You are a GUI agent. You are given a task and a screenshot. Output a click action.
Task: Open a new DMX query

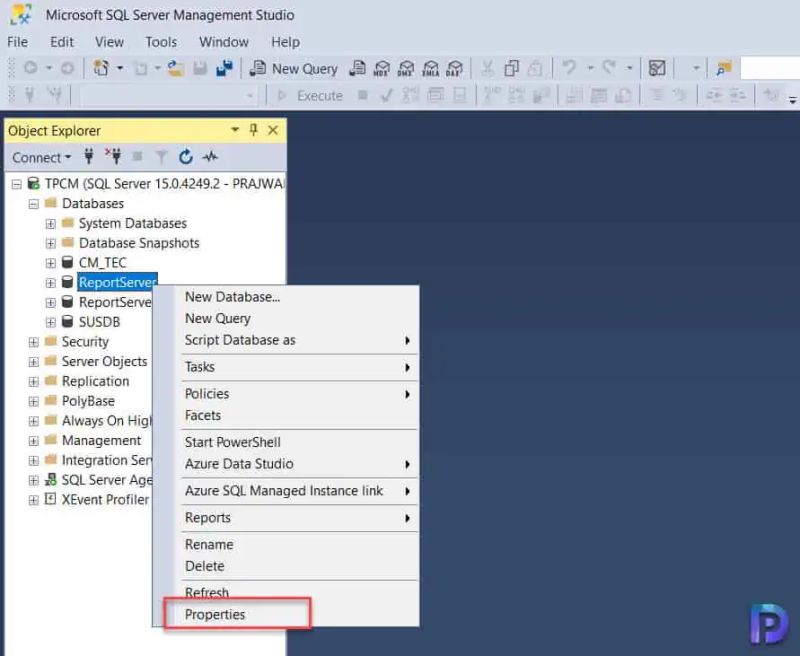point(404,68)
